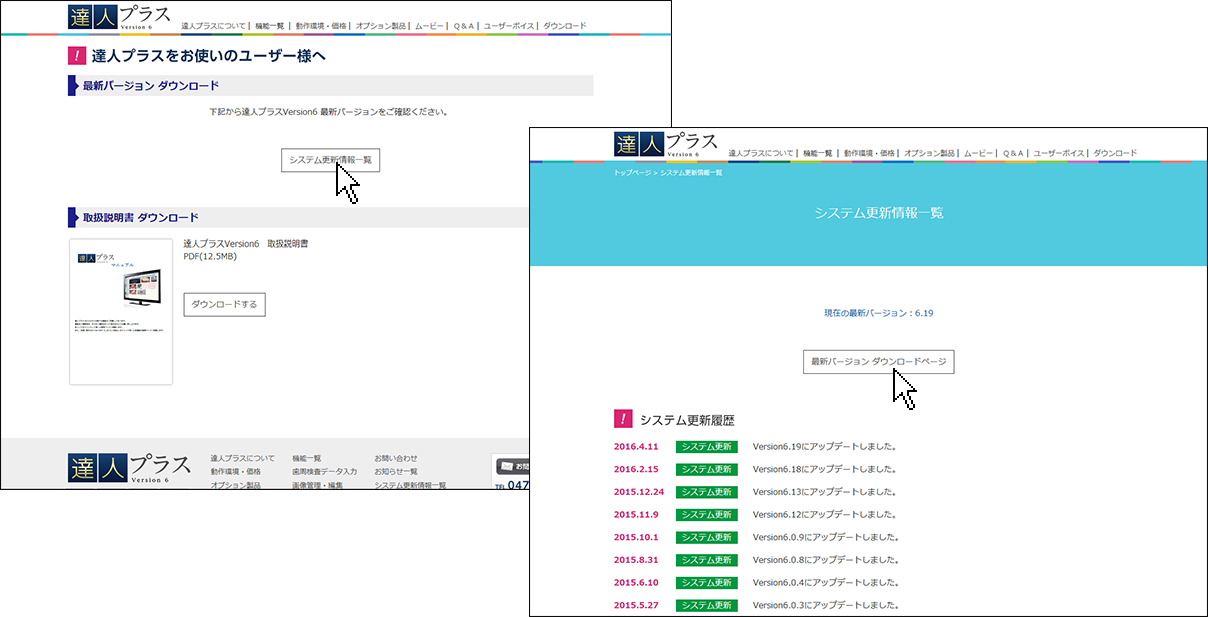1208x617 pixels.
Task: Click Version6.0.8にアップデートしました entry
Action: pyautogui.click(x=826, y=559)
